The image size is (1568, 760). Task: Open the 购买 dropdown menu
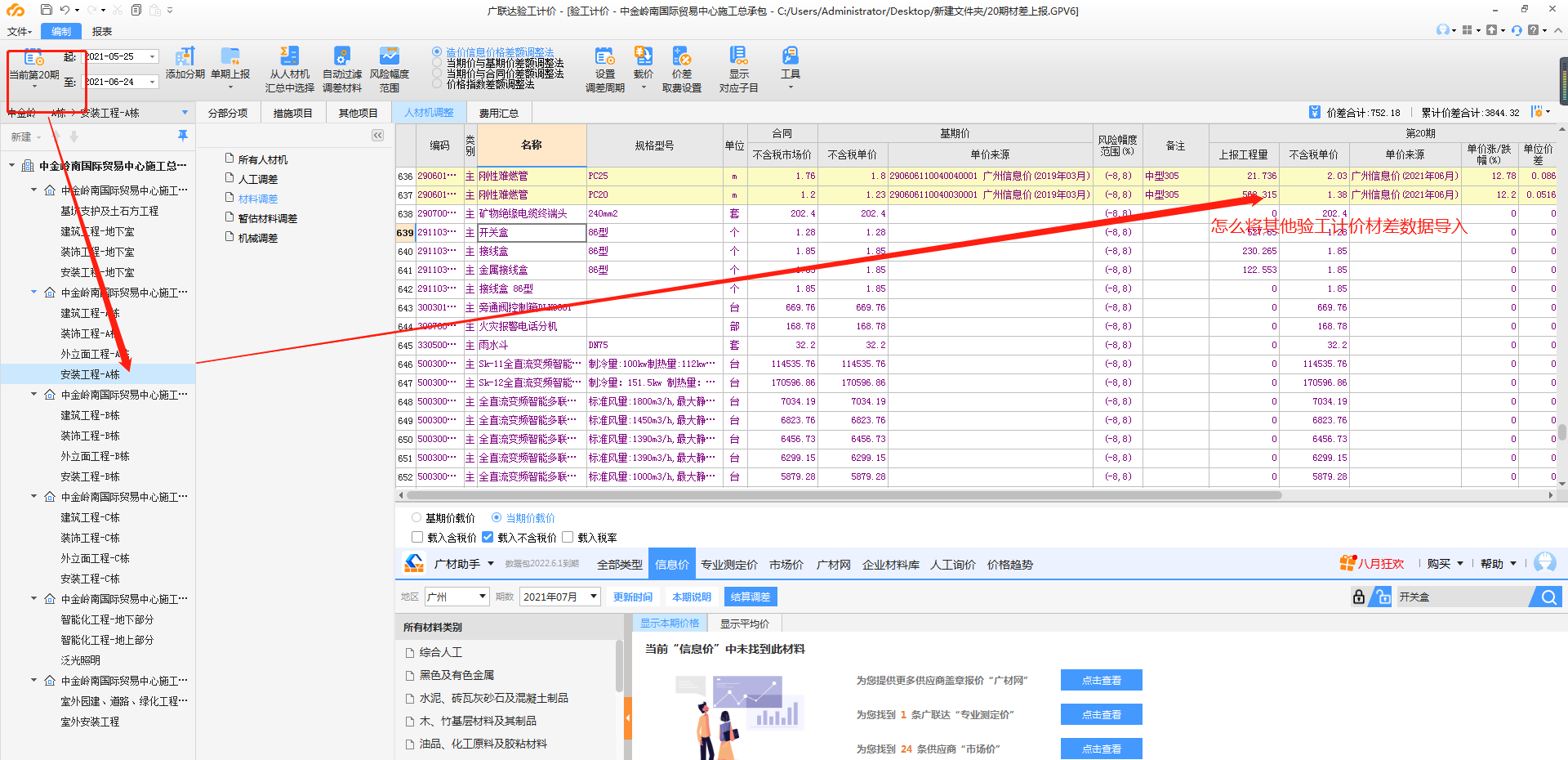point(1445,563)
